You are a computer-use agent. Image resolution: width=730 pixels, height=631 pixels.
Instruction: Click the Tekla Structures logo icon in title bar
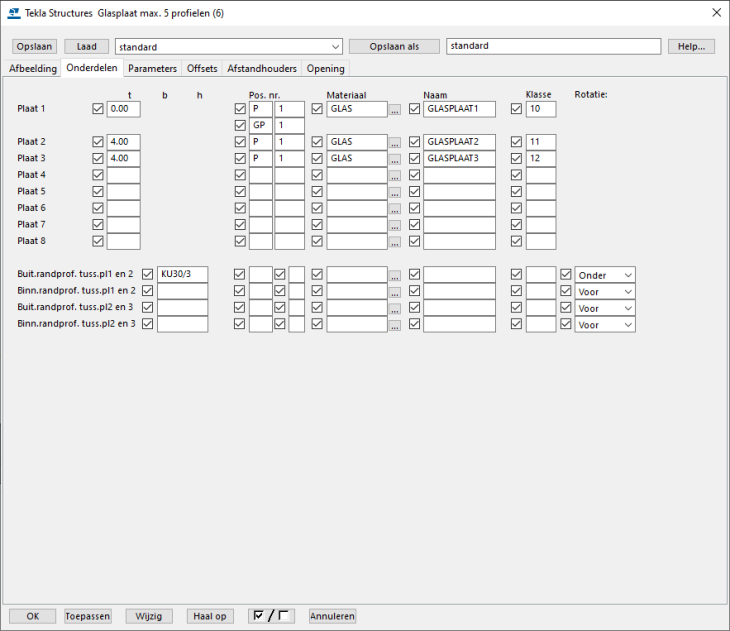(14, 13)
